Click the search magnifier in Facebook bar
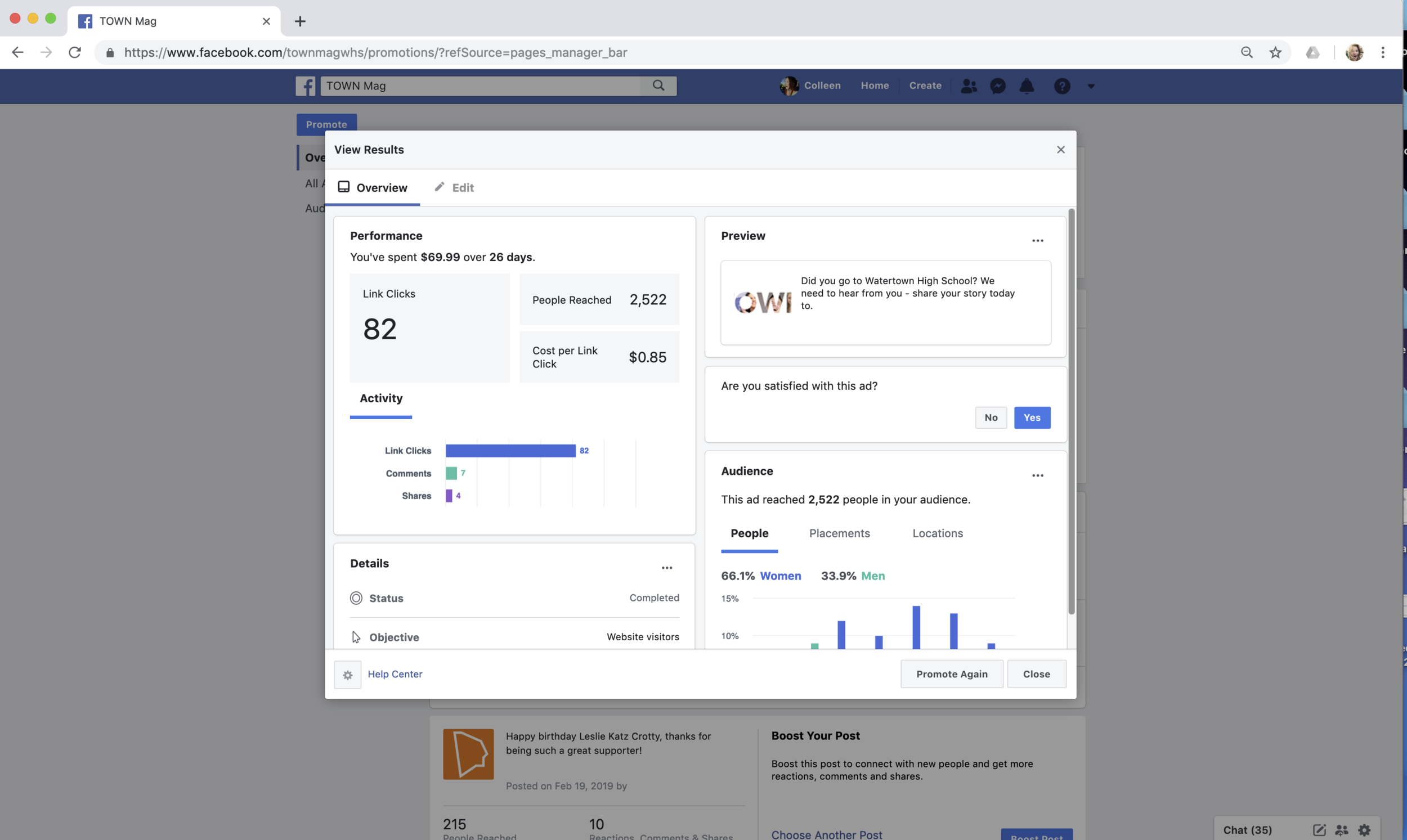Image resolution: width=1407 pixels, height=840 pixels. [x=658, y=86]
